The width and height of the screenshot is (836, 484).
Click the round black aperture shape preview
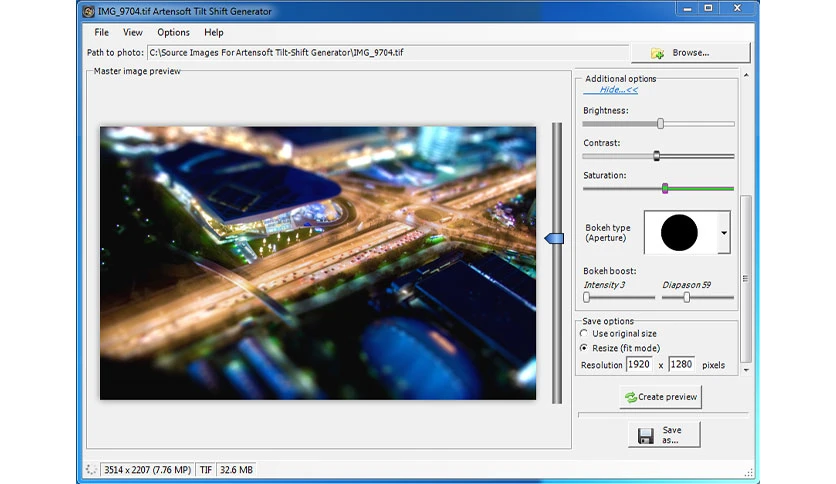point(679,232)
